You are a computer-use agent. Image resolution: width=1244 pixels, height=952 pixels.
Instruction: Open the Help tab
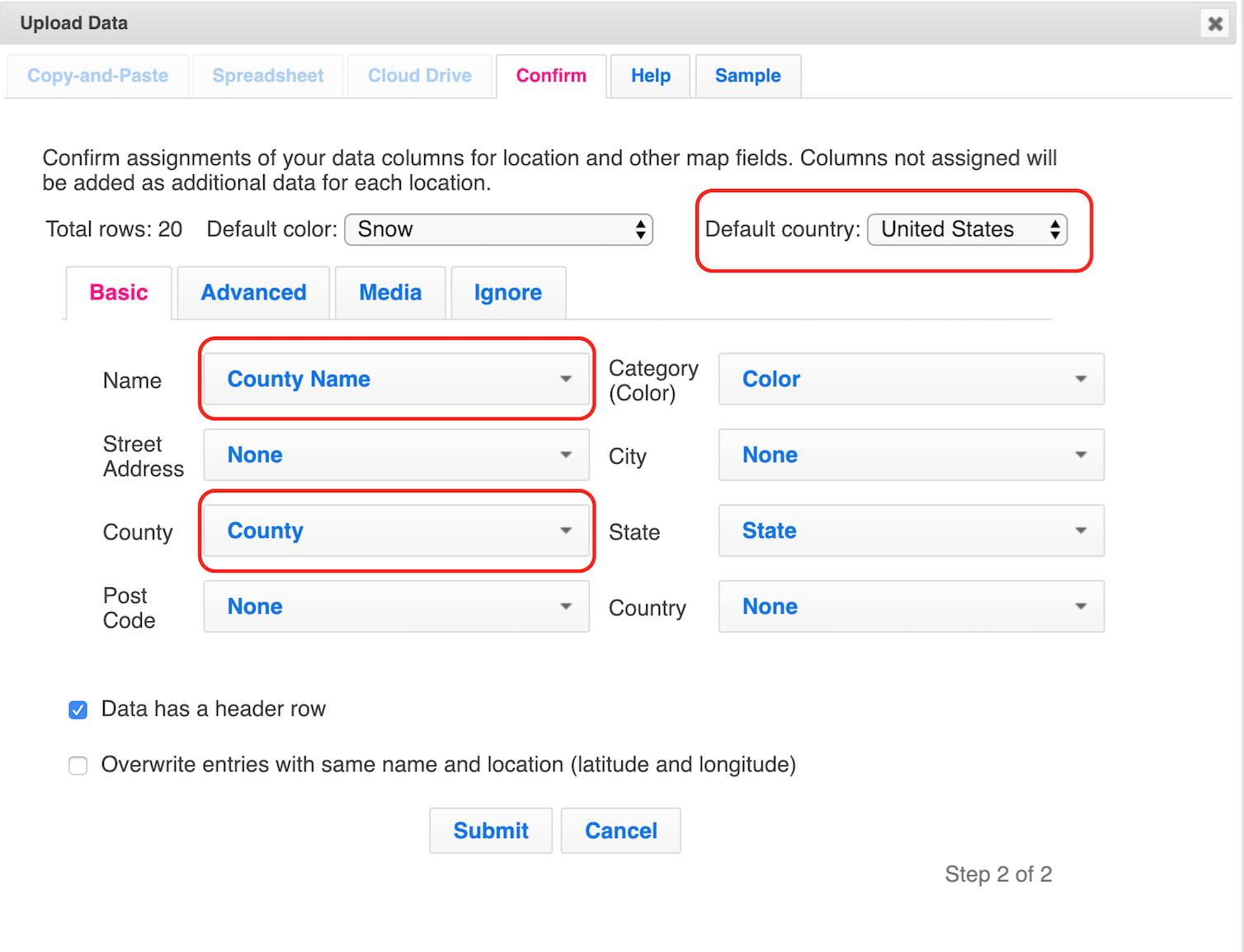651,76
